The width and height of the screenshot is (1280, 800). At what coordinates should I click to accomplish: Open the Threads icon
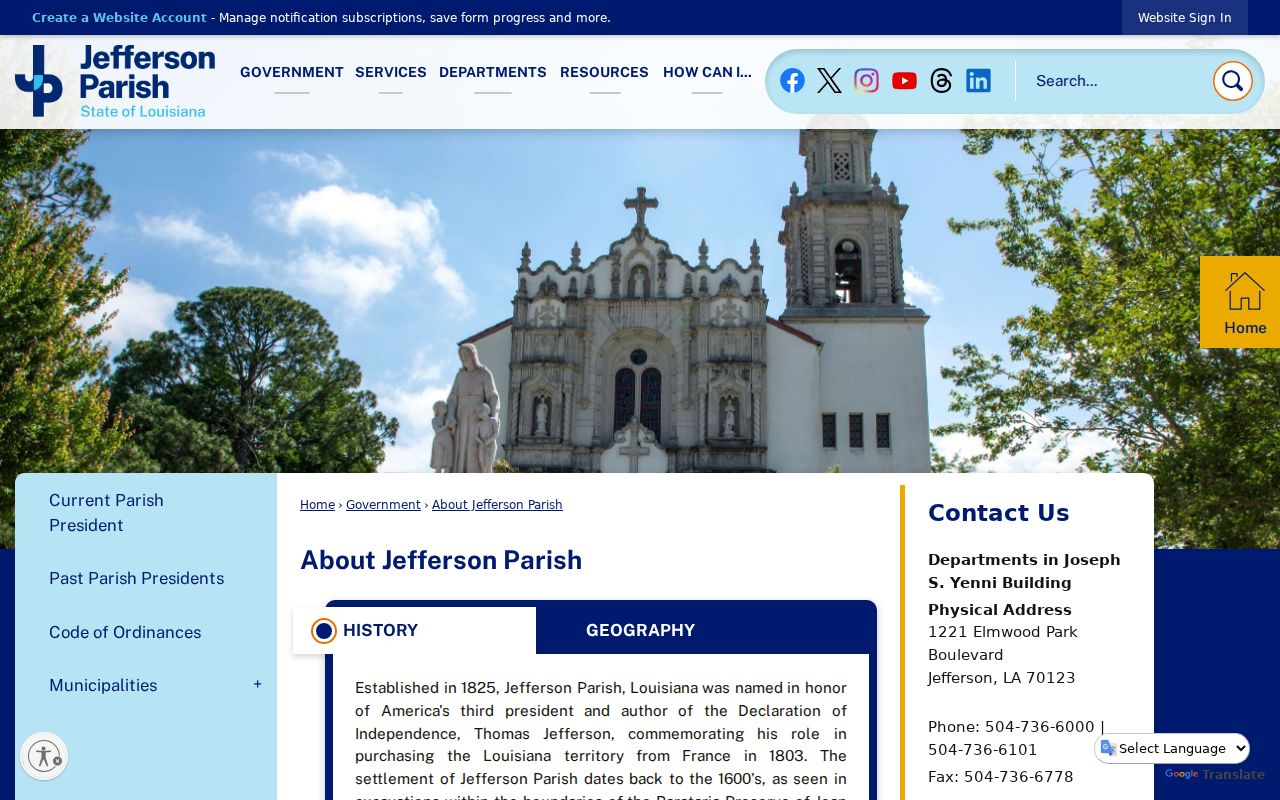[x=941, y=81]
